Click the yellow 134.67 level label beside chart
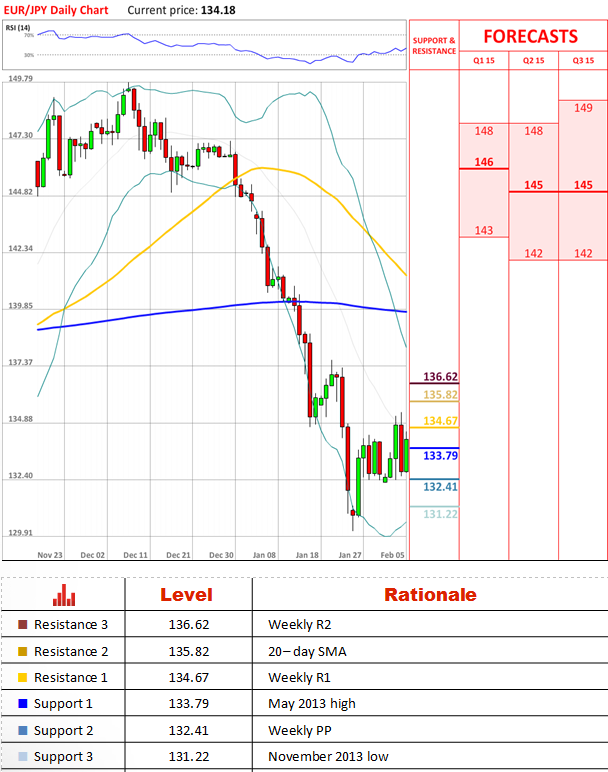The width and height of the screenshot is (608, 772). (441, 421)
